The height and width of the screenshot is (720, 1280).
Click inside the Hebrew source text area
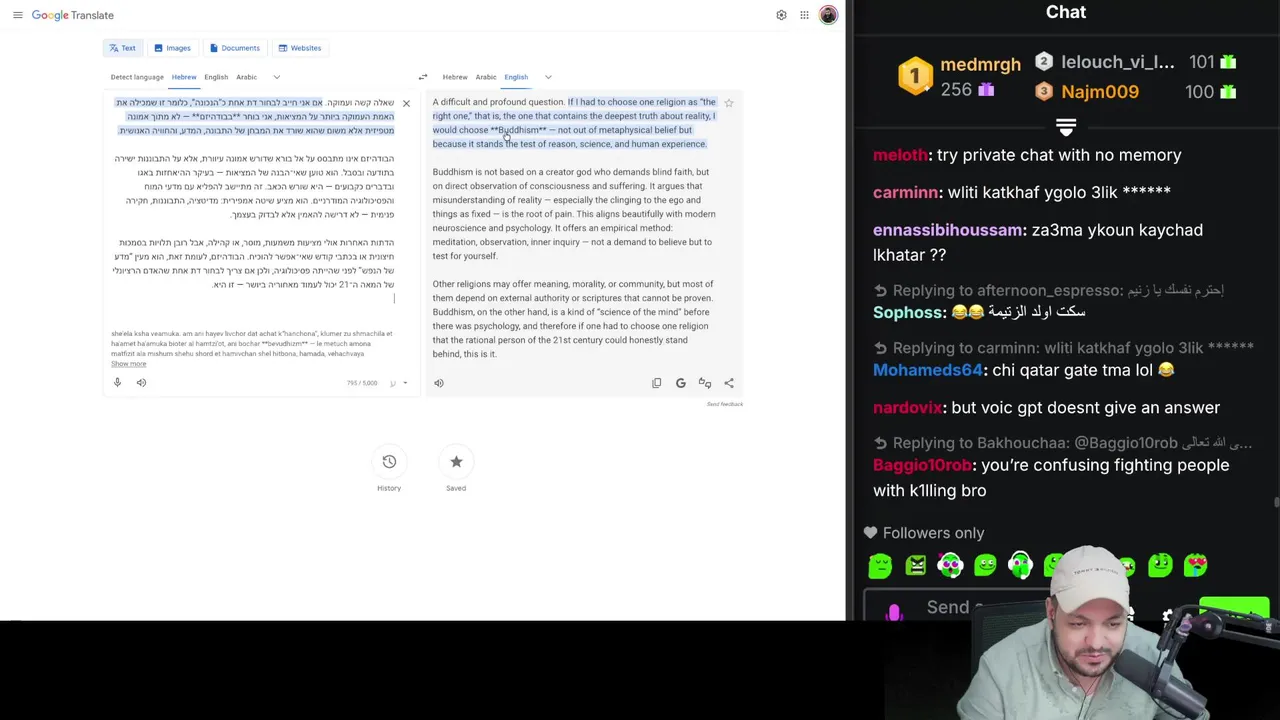point(254,200)
